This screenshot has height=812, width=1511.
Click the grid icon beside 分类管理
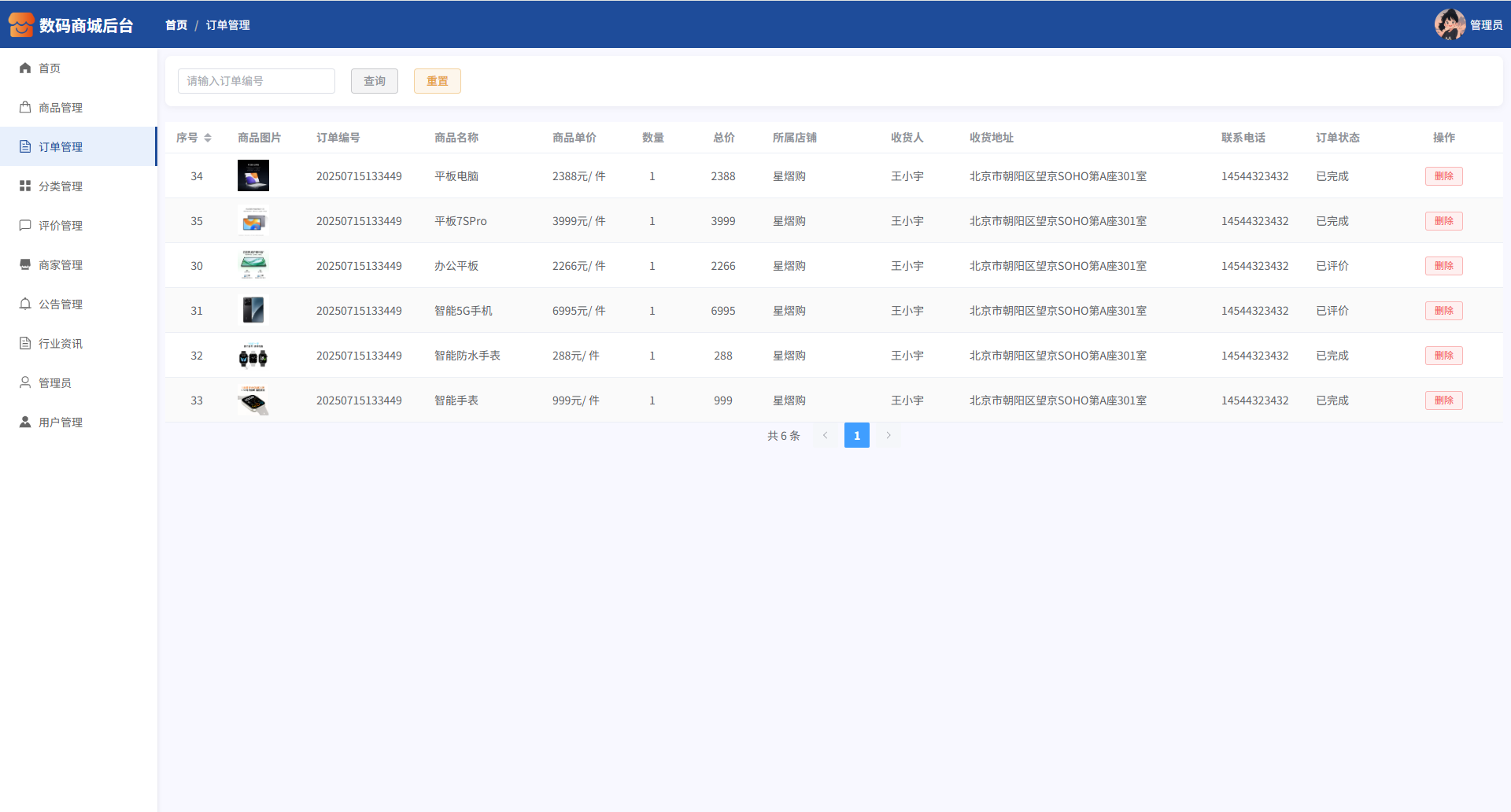pos(25,186)
